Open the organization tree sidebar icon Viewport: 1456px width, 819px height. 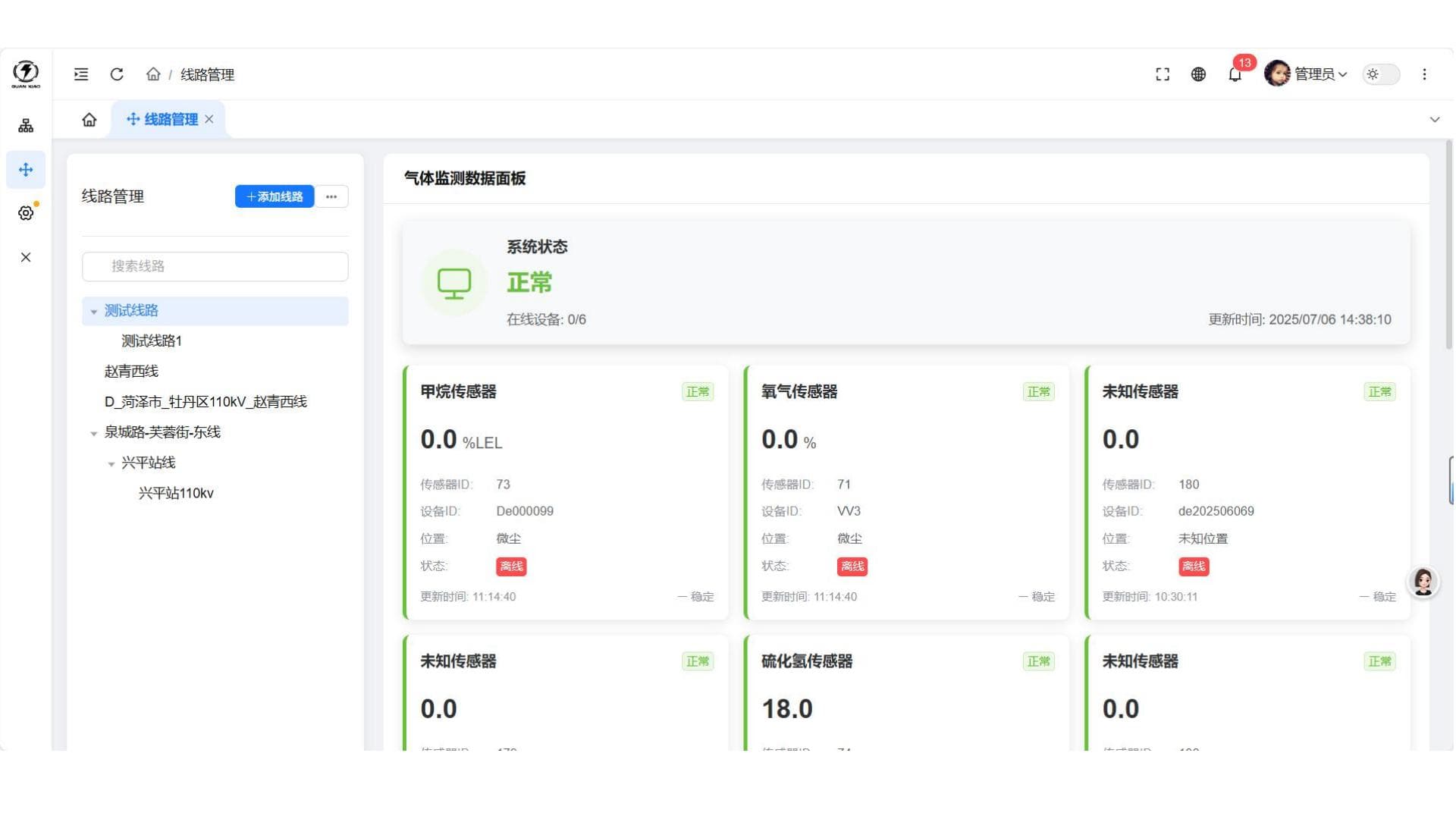26,126
